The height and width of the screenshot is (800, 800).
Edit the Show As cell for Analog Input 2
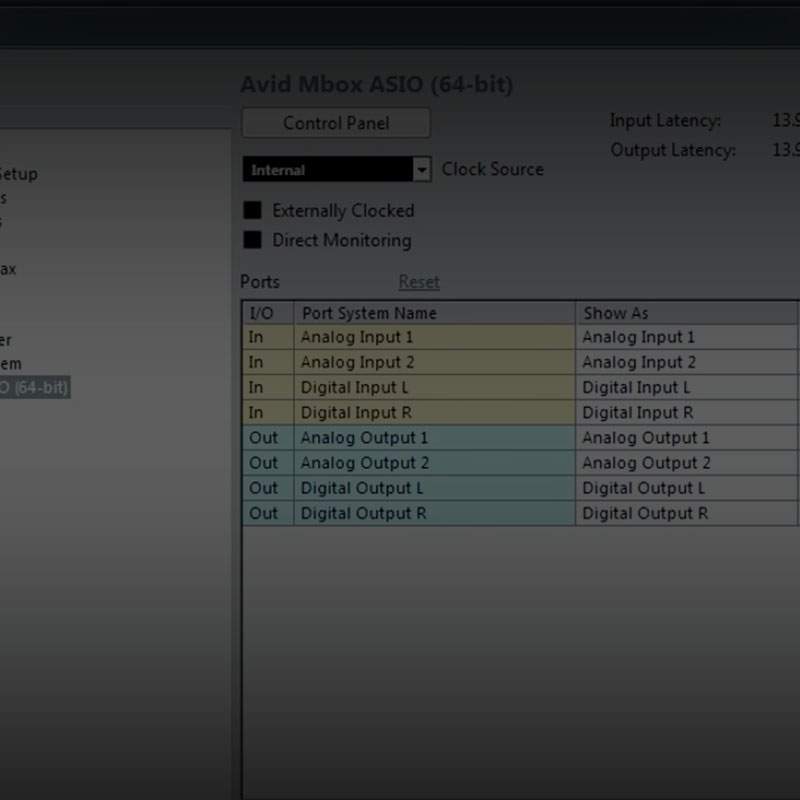pyautogui.click(x=687, y=362)
